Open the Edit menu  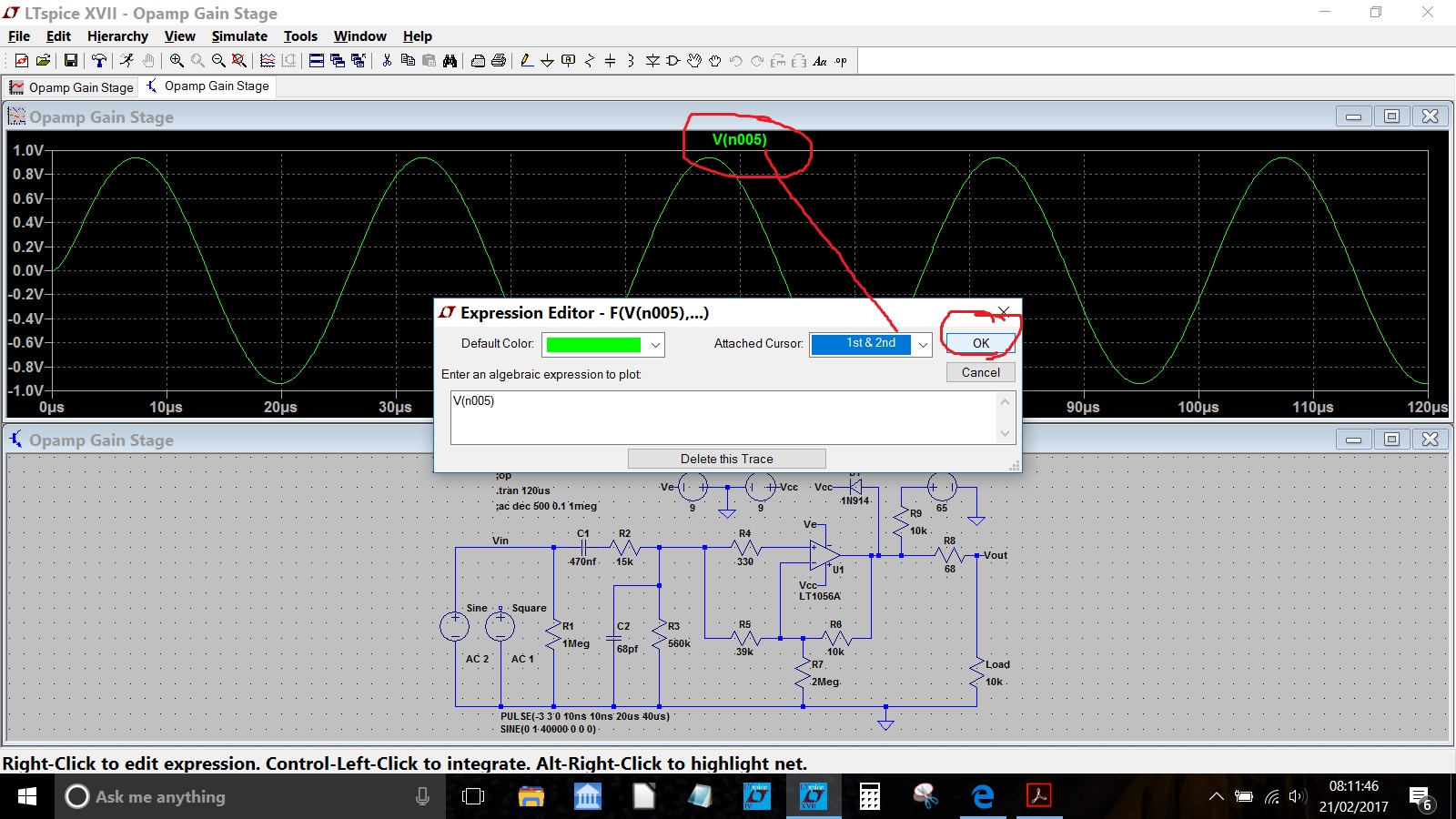coord(58,36)
